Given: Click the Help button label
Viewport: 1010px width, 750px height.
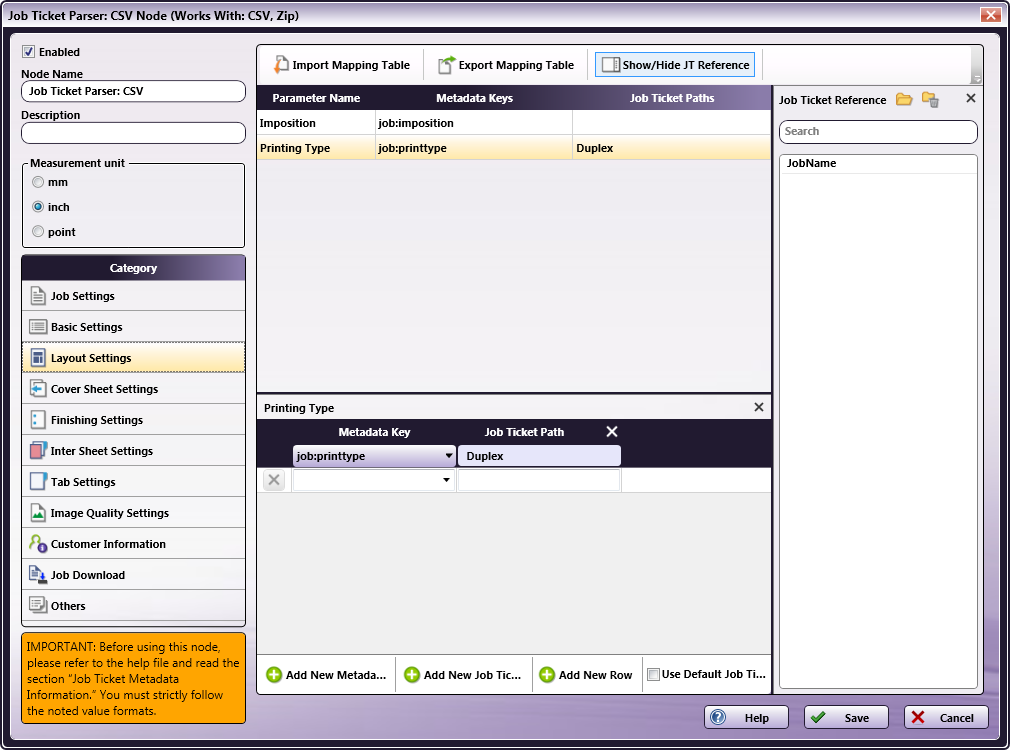Looking at the screenshot, I should [x=756, y=718].
